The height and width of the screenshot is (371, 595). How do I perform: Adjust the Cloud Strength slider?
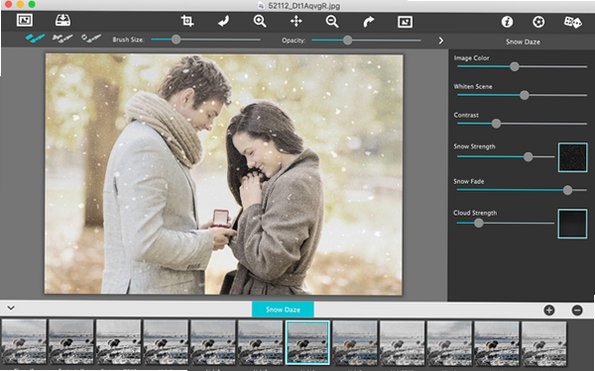click(x=505, y=223)
